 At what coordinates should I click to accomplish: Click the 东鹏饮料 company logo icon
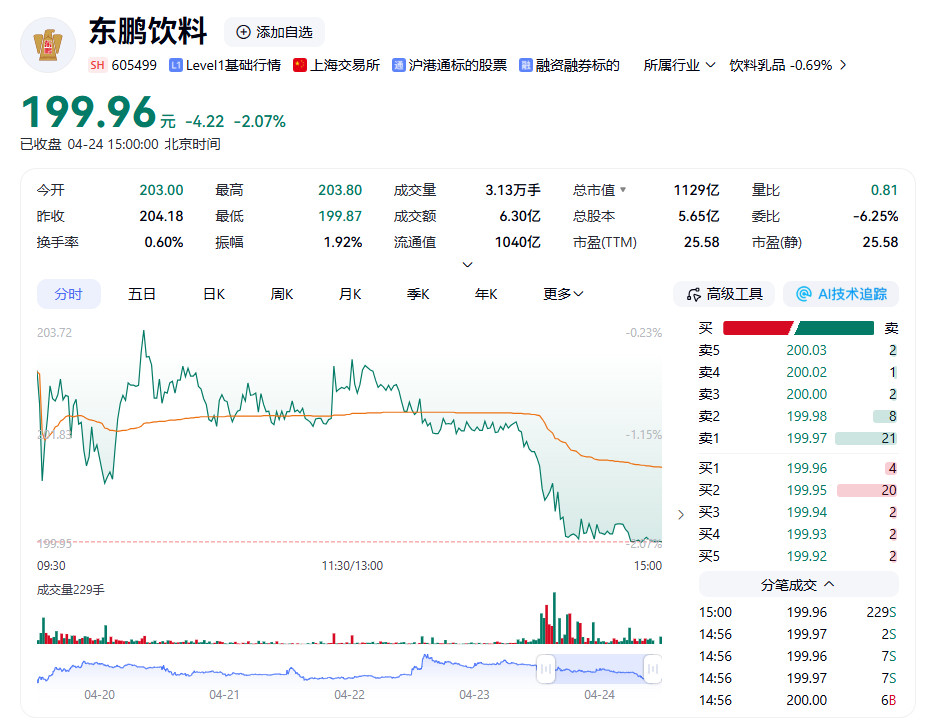click(x=48, y=44)
